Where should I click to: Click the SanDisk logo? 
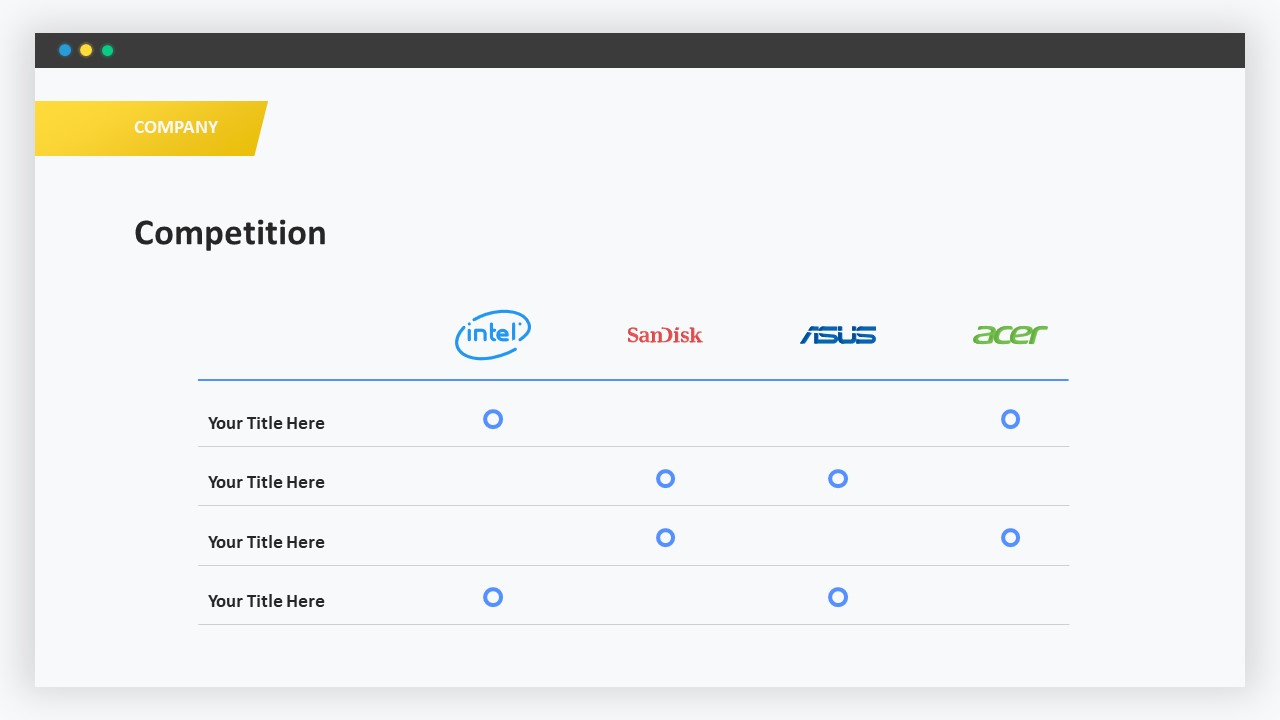click(x=665, y=335)
